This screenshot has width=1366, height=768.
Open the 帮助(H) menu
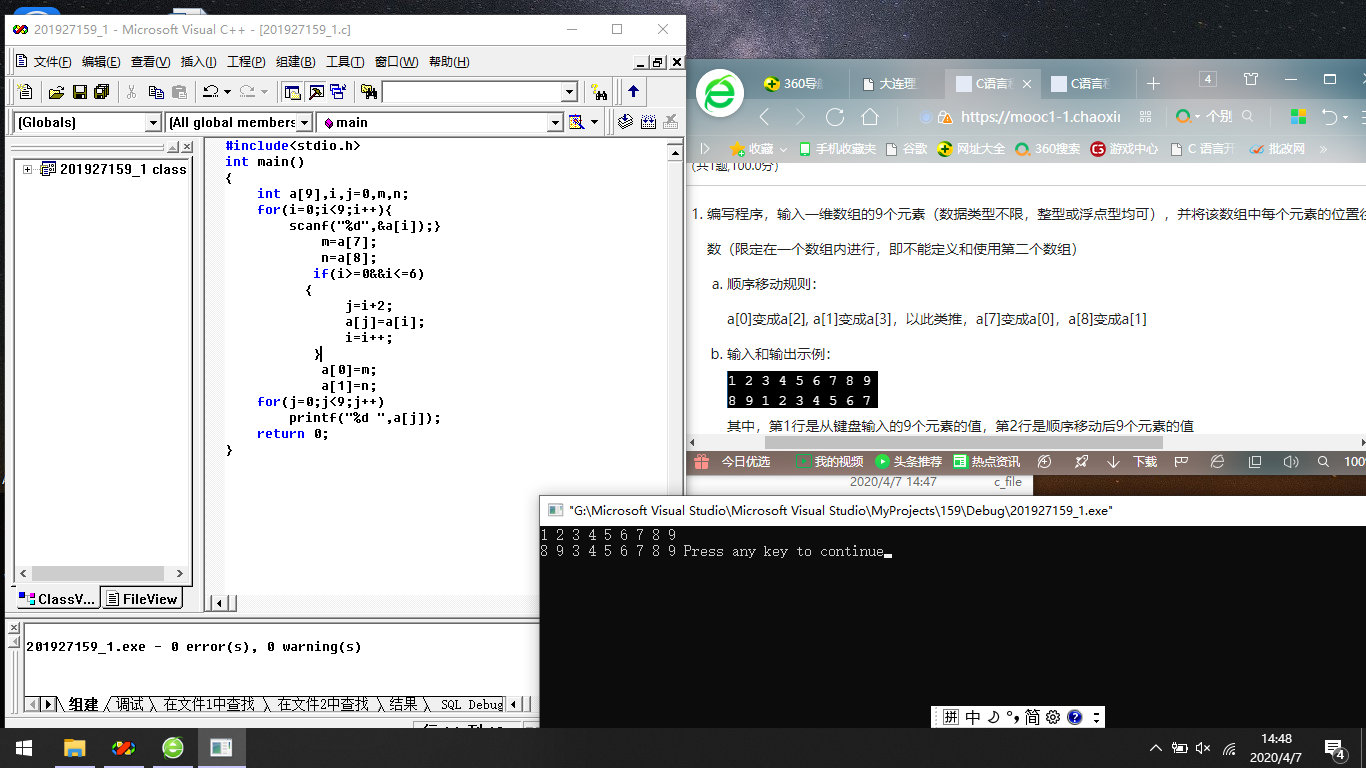click(x=449, y=62)
